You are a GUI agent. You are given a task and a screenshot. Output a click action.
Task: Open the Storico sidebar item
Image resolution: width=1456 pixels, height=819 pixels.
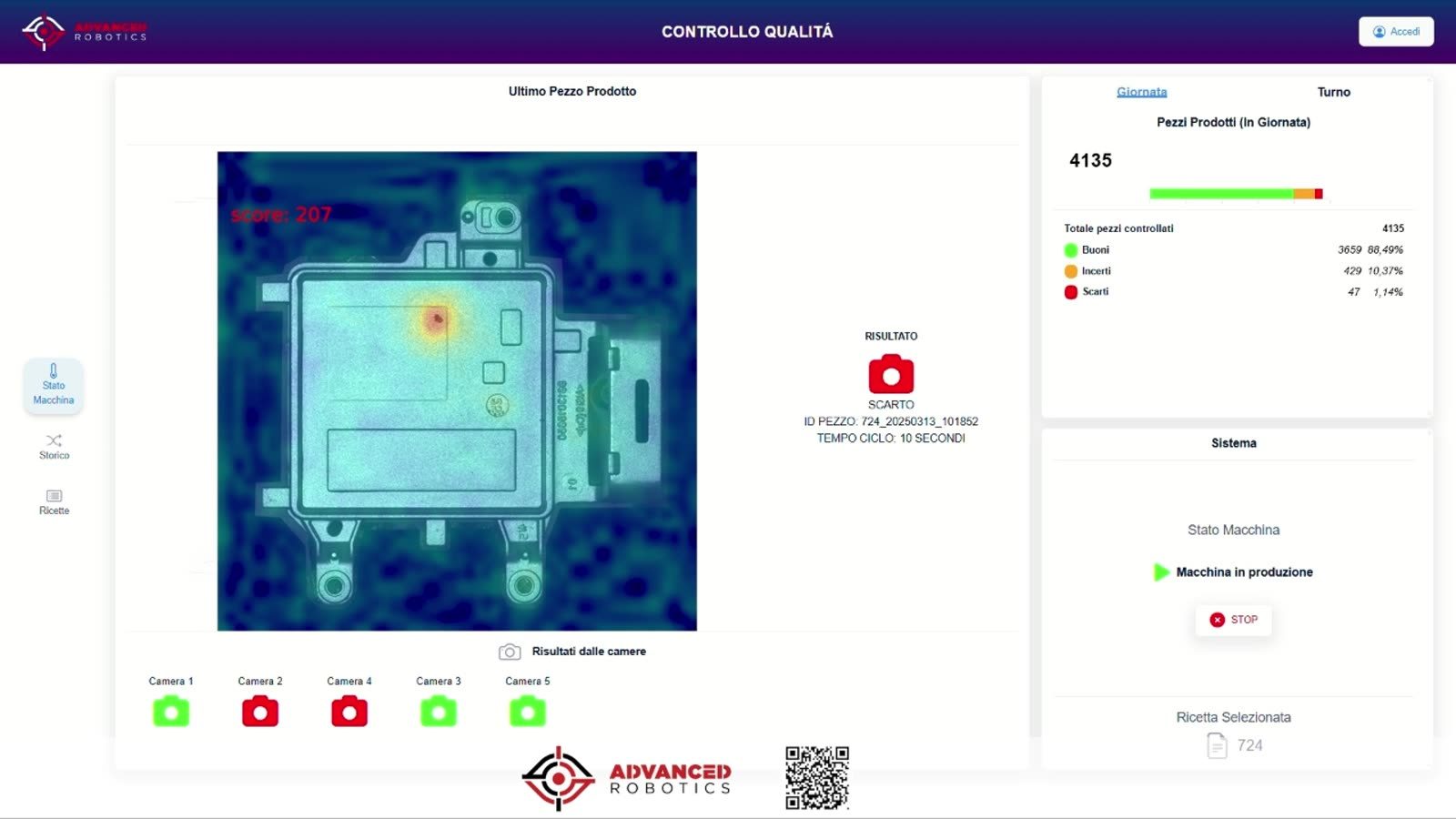tap(54, 446)
